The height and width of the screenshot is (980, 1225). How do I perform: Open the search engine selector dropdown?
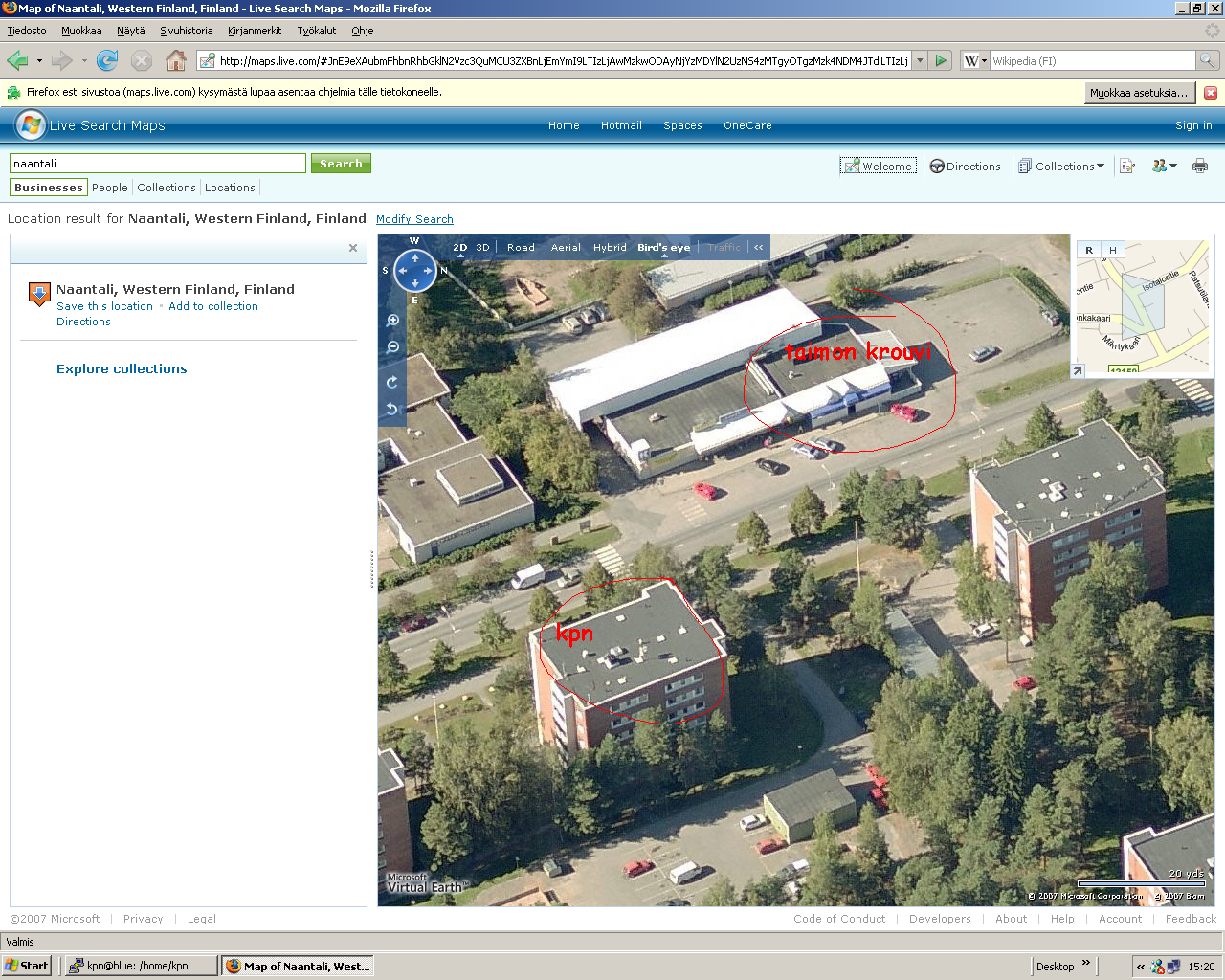(x=975, y=61)
